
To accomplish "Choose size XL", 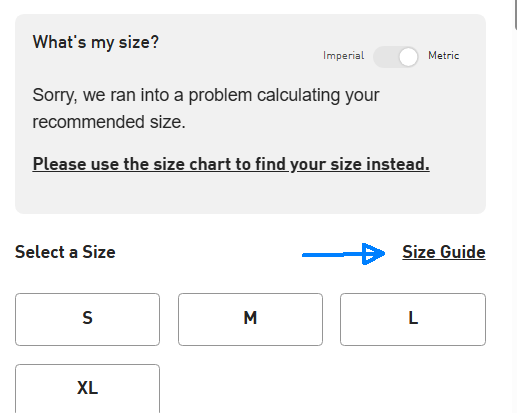I will [87, 389].
